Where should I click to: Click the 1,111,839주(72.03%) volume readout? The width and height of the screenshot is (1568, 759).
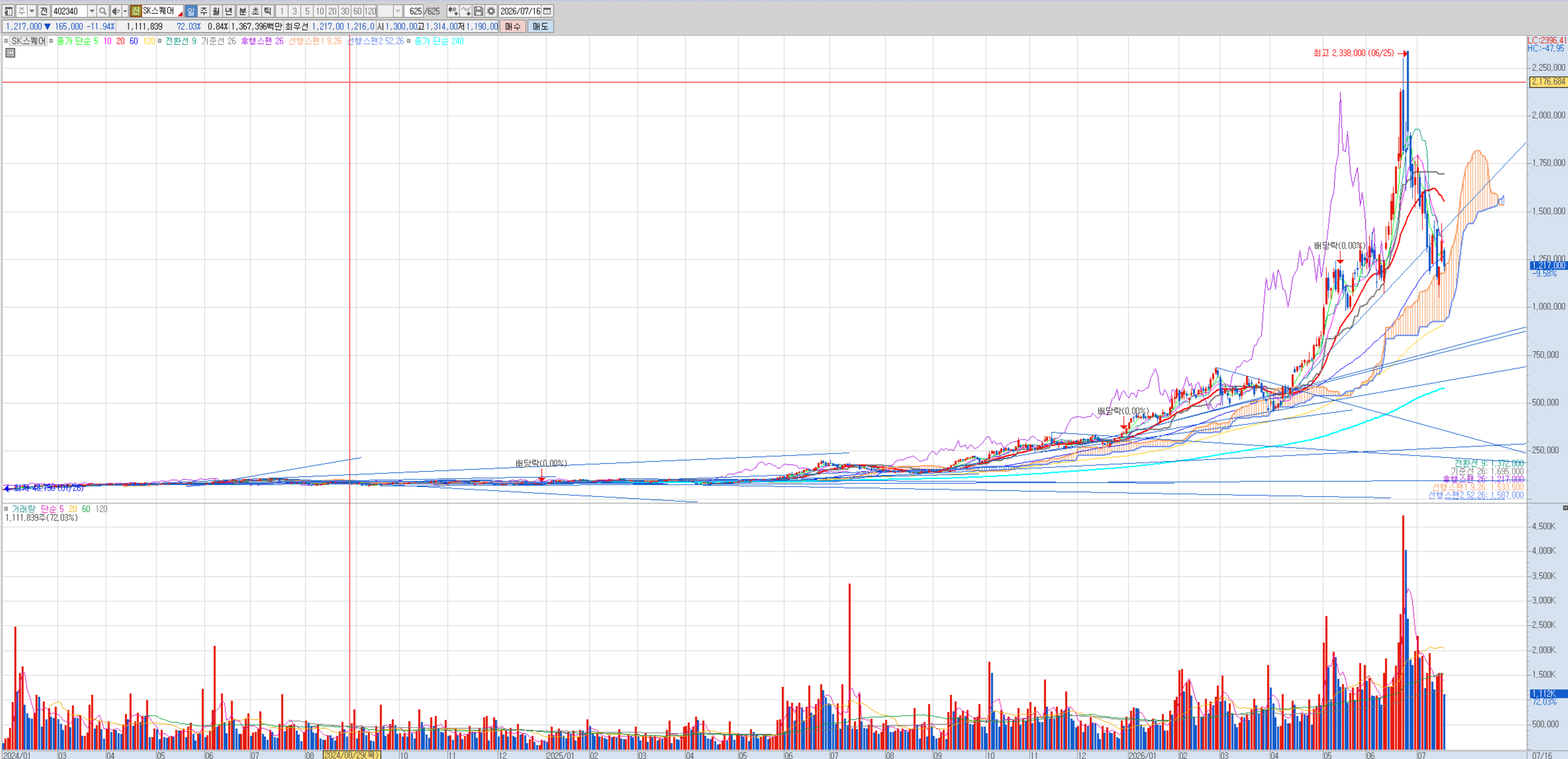coord(41,518)
